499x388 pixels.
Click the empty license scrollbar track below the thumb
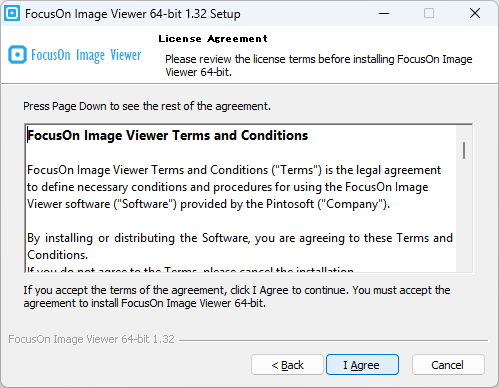(x=464, y=217)
